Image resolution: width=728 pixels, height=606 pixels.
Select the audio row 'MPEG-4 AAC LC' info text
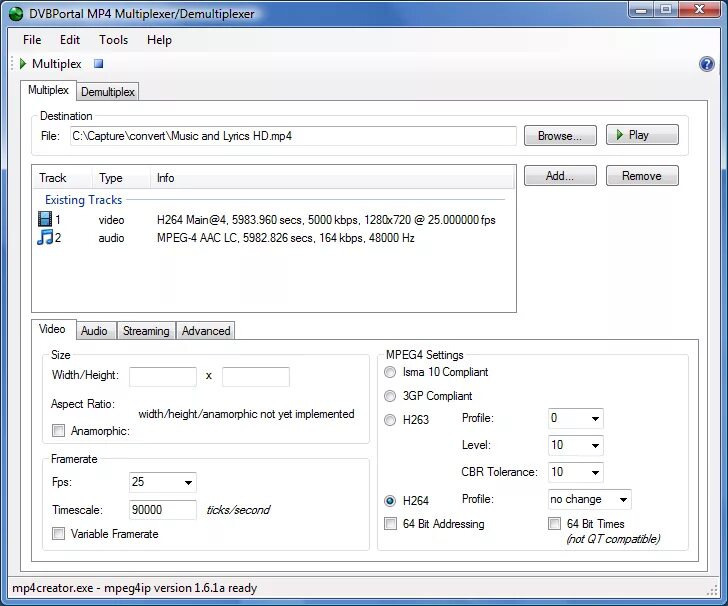(x=286, y=238)
